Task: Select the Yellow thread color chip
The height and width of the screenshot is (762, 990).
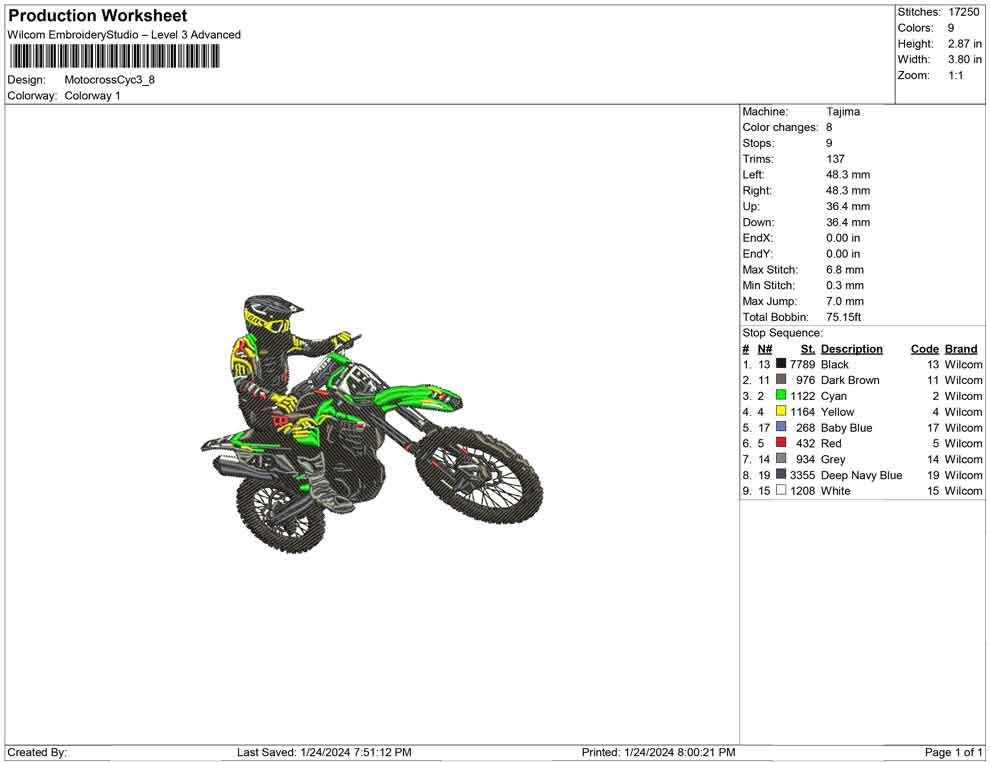Action: [781, 412]
